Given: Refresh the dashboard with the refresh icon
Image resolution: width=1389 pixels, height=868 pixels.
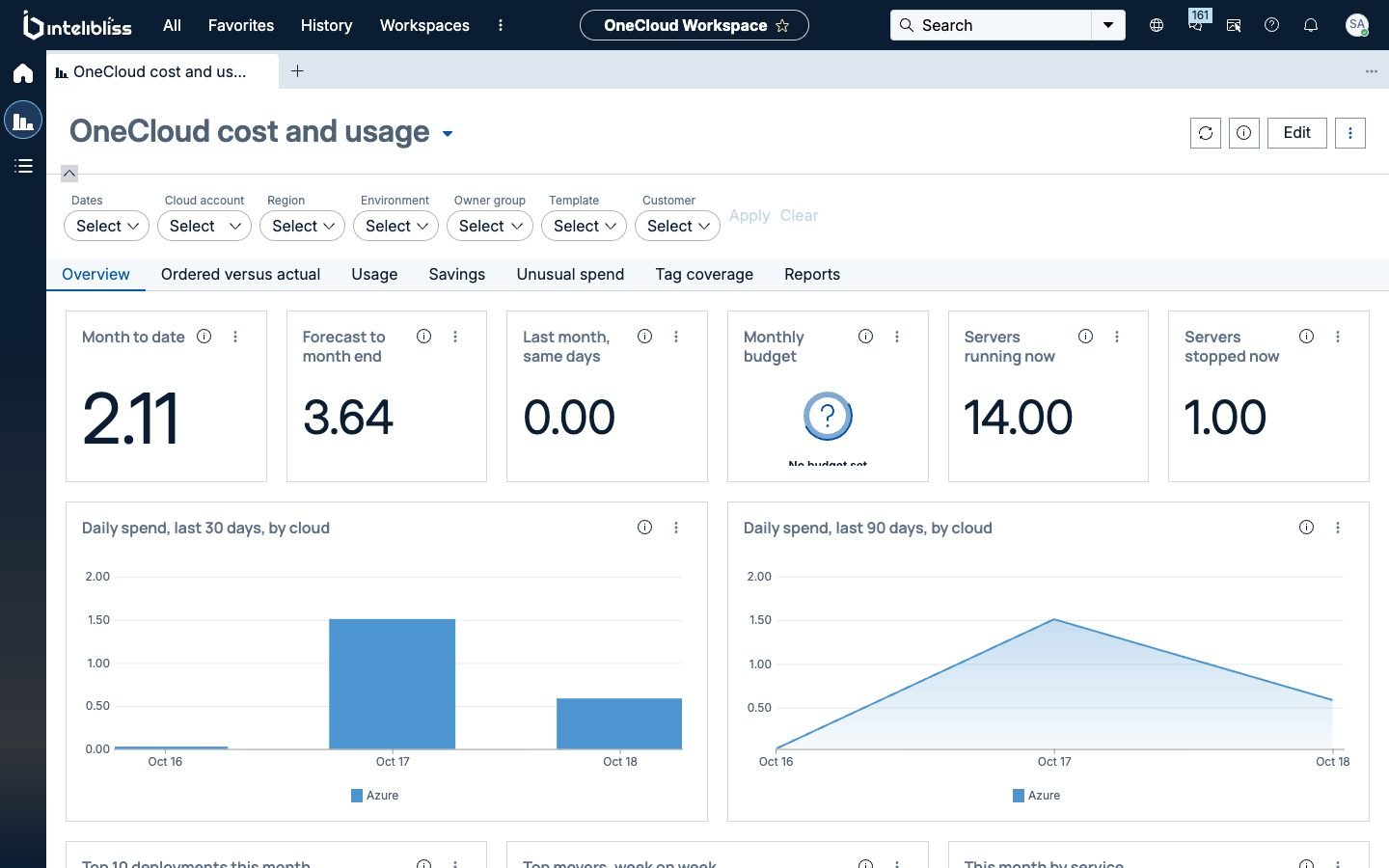Looking at the screenshot, I should click(x=1206, y=133).
